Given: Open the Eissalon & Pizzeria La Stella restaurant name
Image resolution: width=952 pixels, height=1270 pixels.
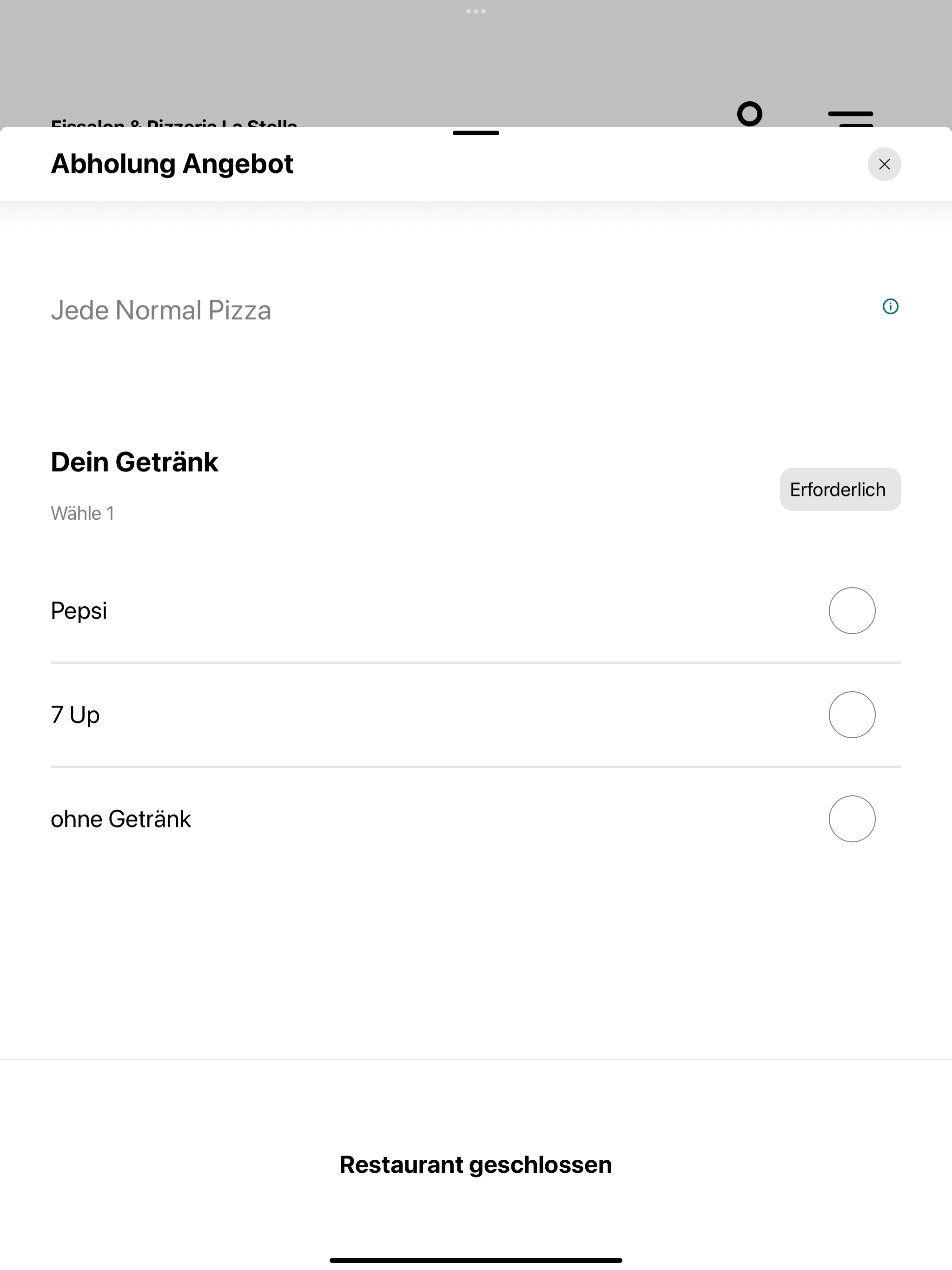Looking at the screenshot, I should coord(174,122).
